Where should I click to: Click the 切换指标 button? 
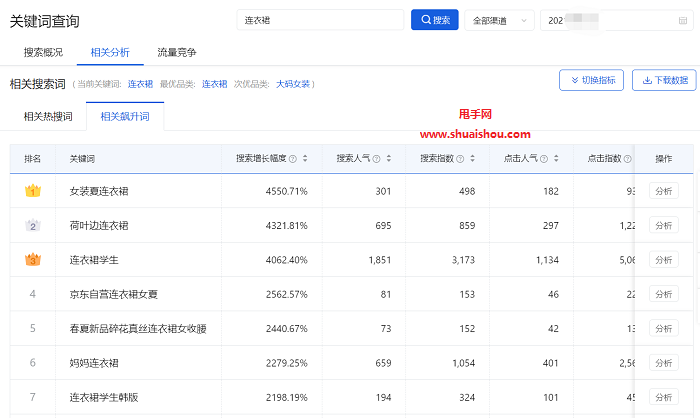pyautogui.click(x=591, y=80)
